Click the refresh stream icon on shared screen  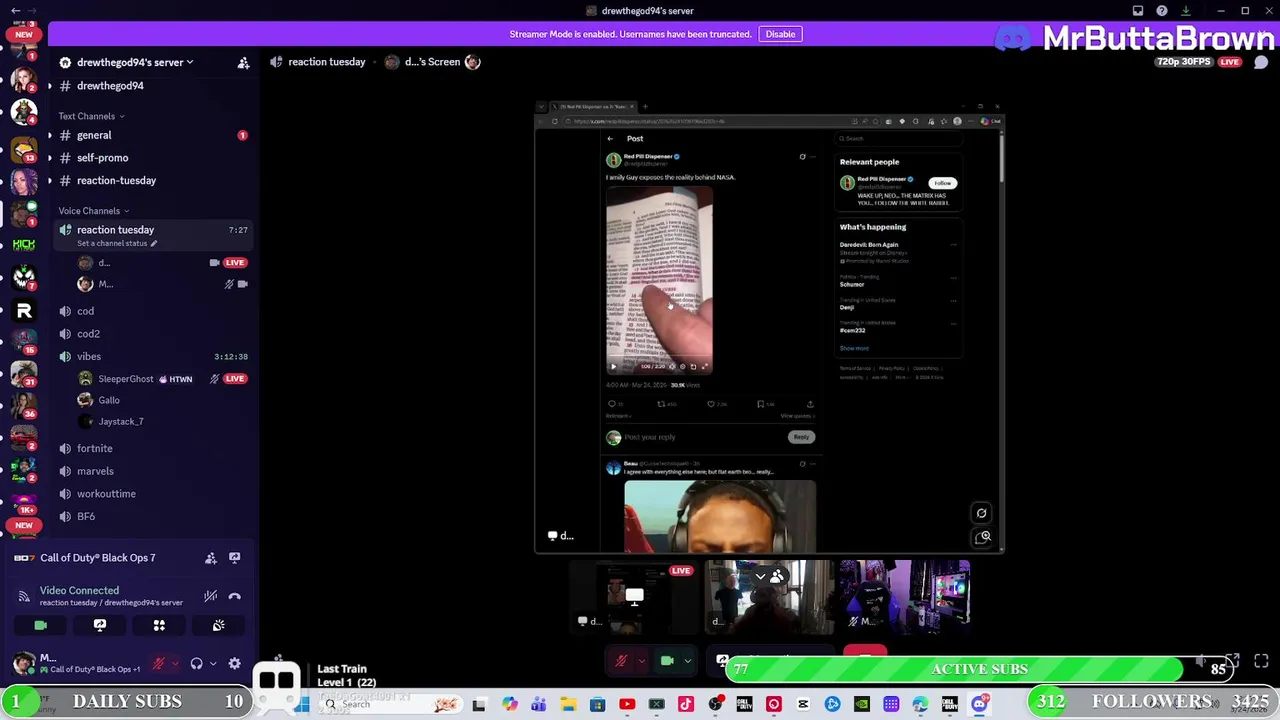[981, 514]
